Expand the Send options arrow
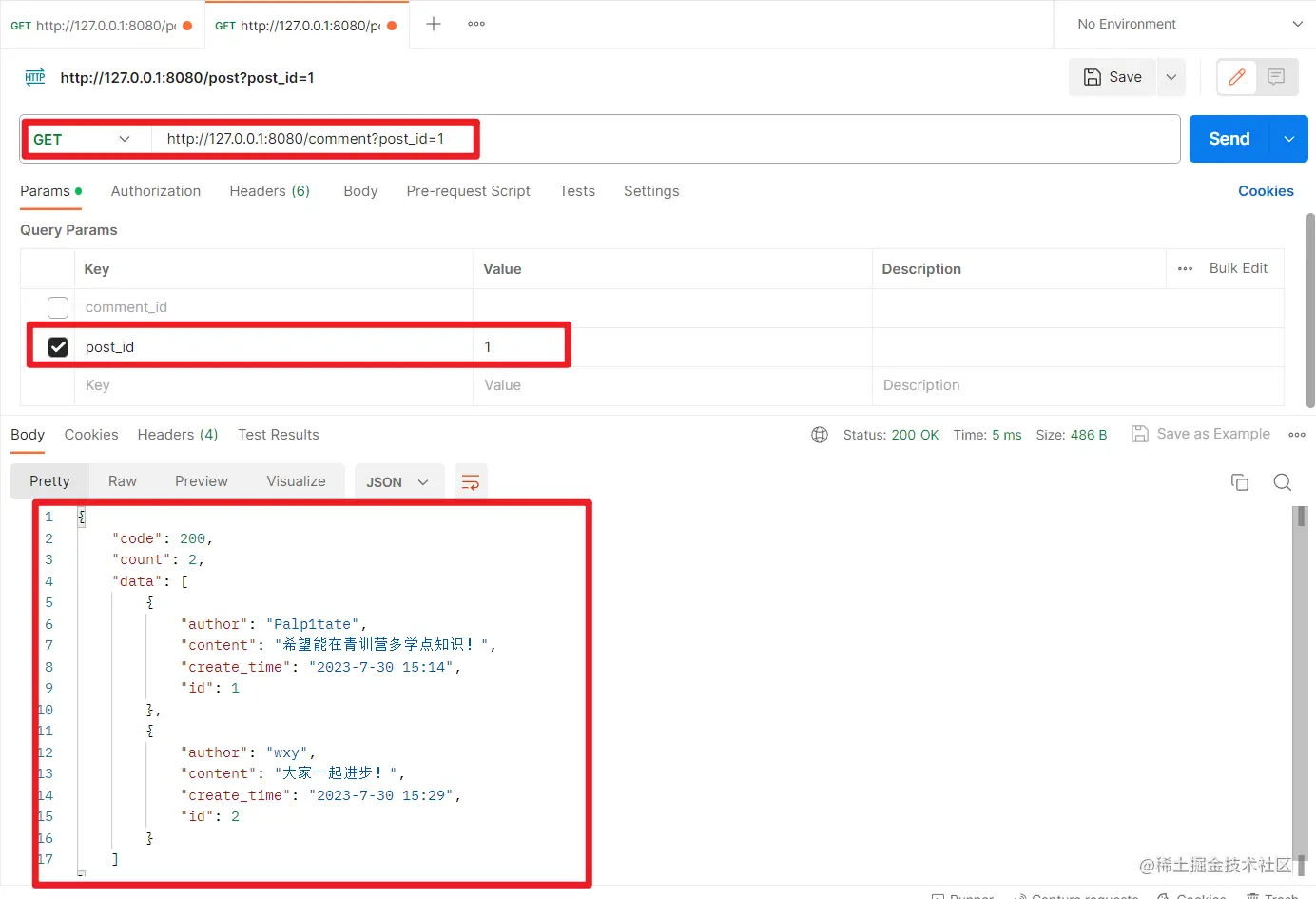This screenshot has width=1316, height=899. tap(1289, 139)
